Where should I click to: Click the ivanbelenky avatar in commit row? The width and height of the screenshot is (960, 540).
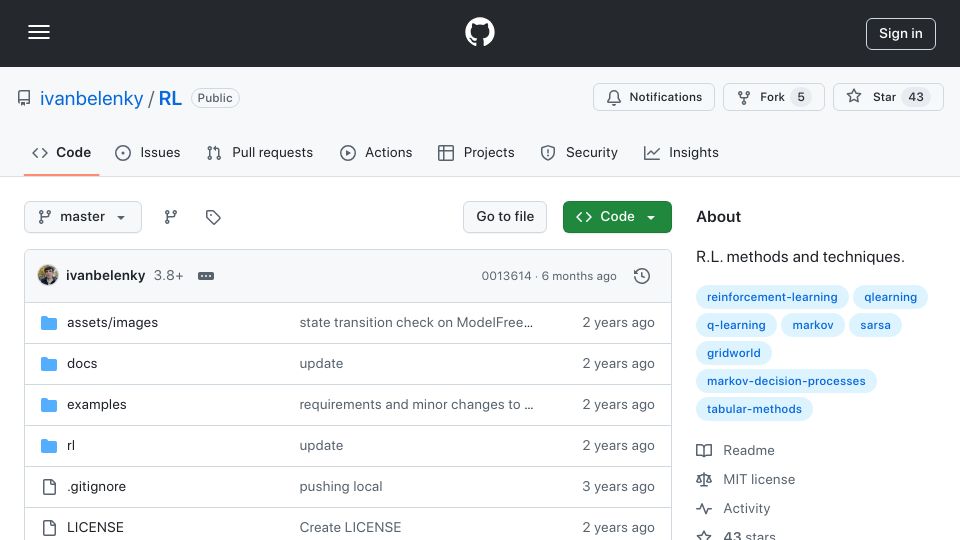[48, 276]
